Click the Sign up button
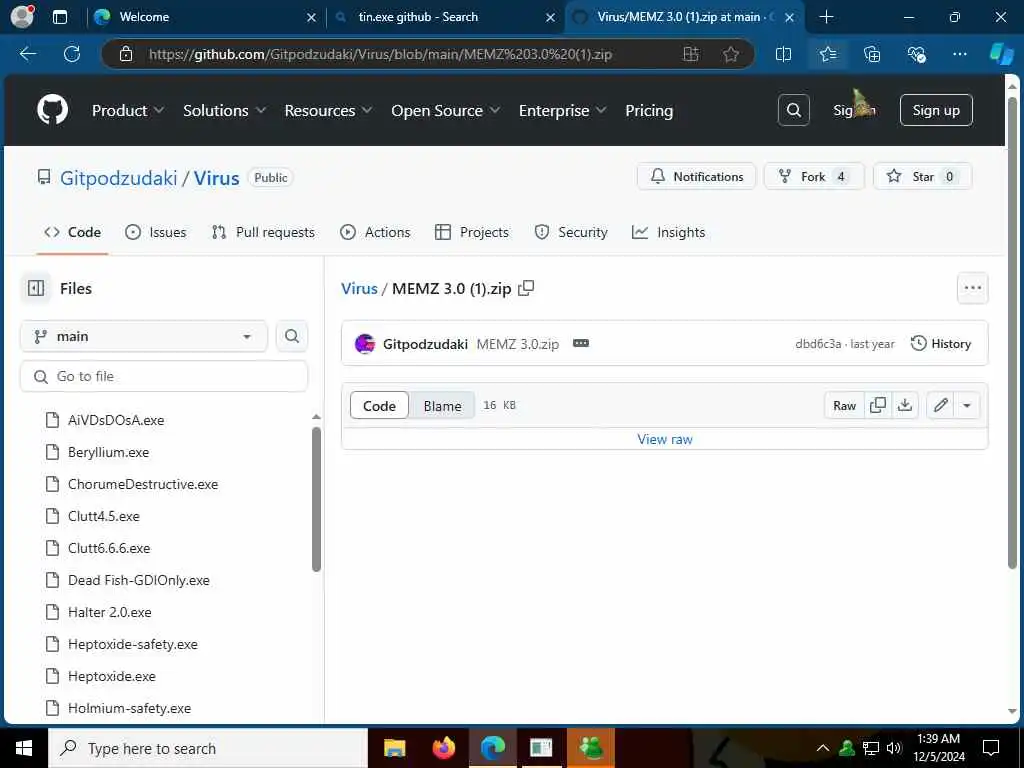Screen dimensions: 1024x768 936,110
